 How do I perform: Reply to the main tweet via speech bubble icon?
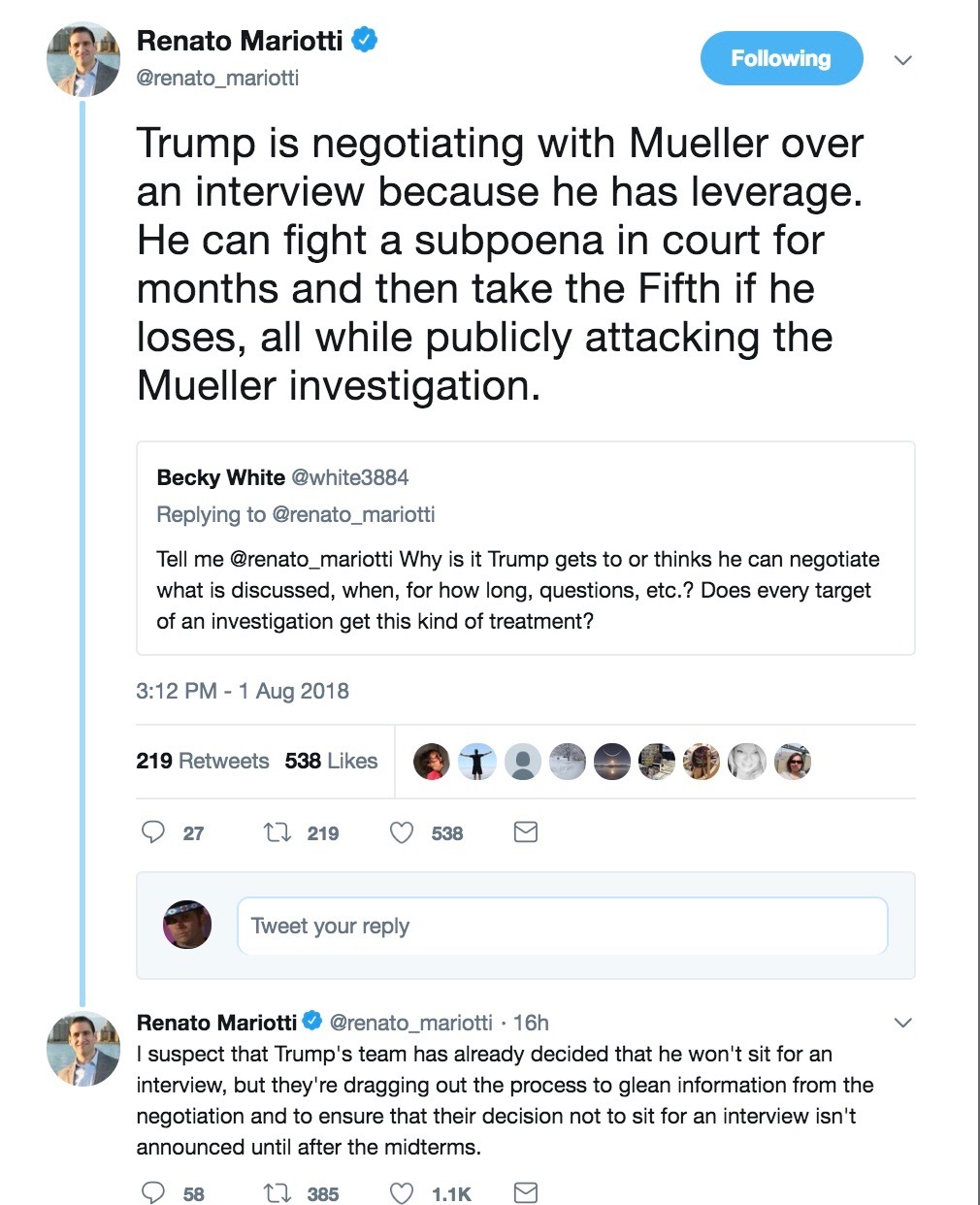click(x=153, y=832)
